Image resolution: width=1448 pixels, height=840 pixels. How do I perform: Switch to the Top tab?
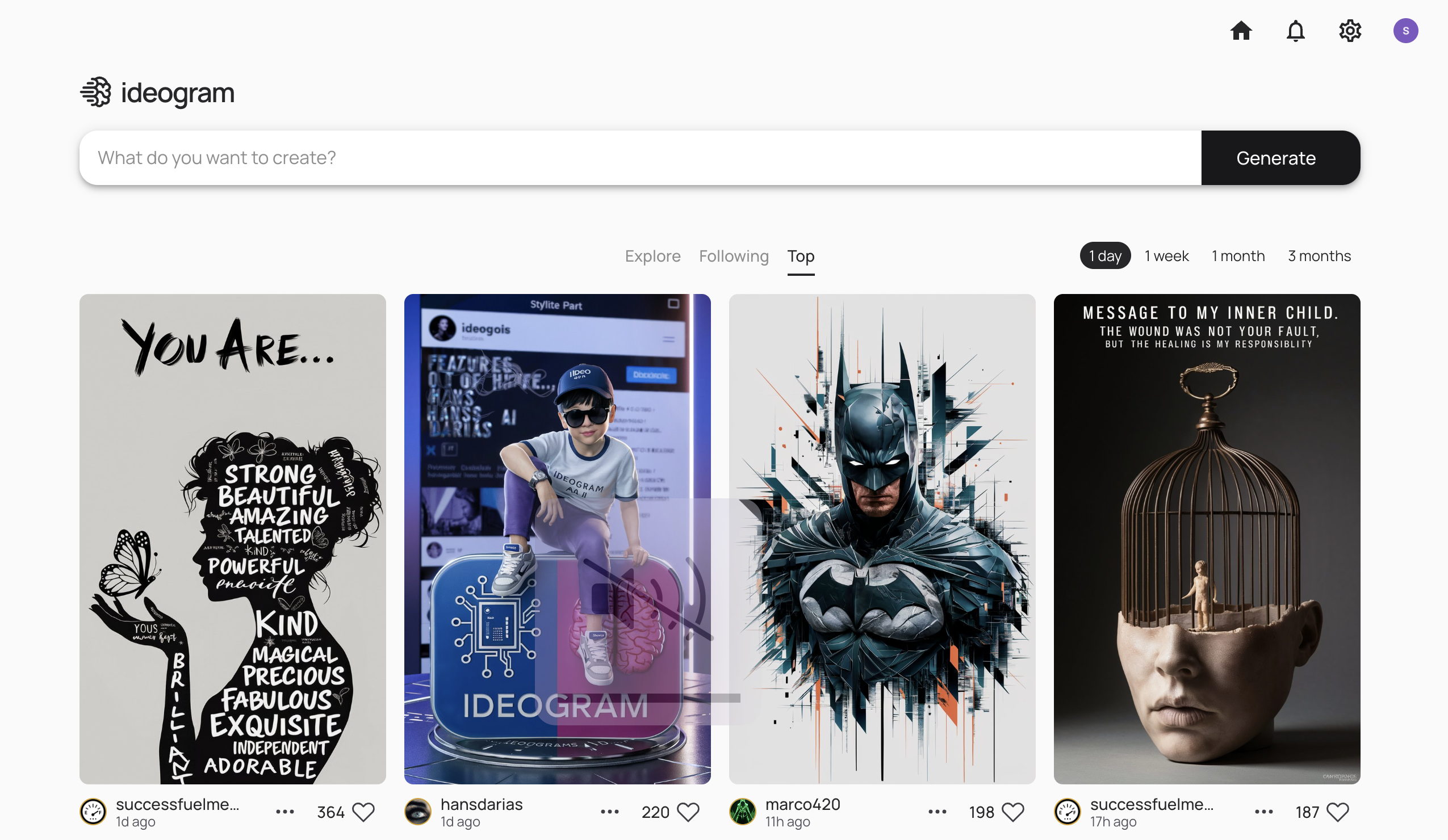[801, 256]
